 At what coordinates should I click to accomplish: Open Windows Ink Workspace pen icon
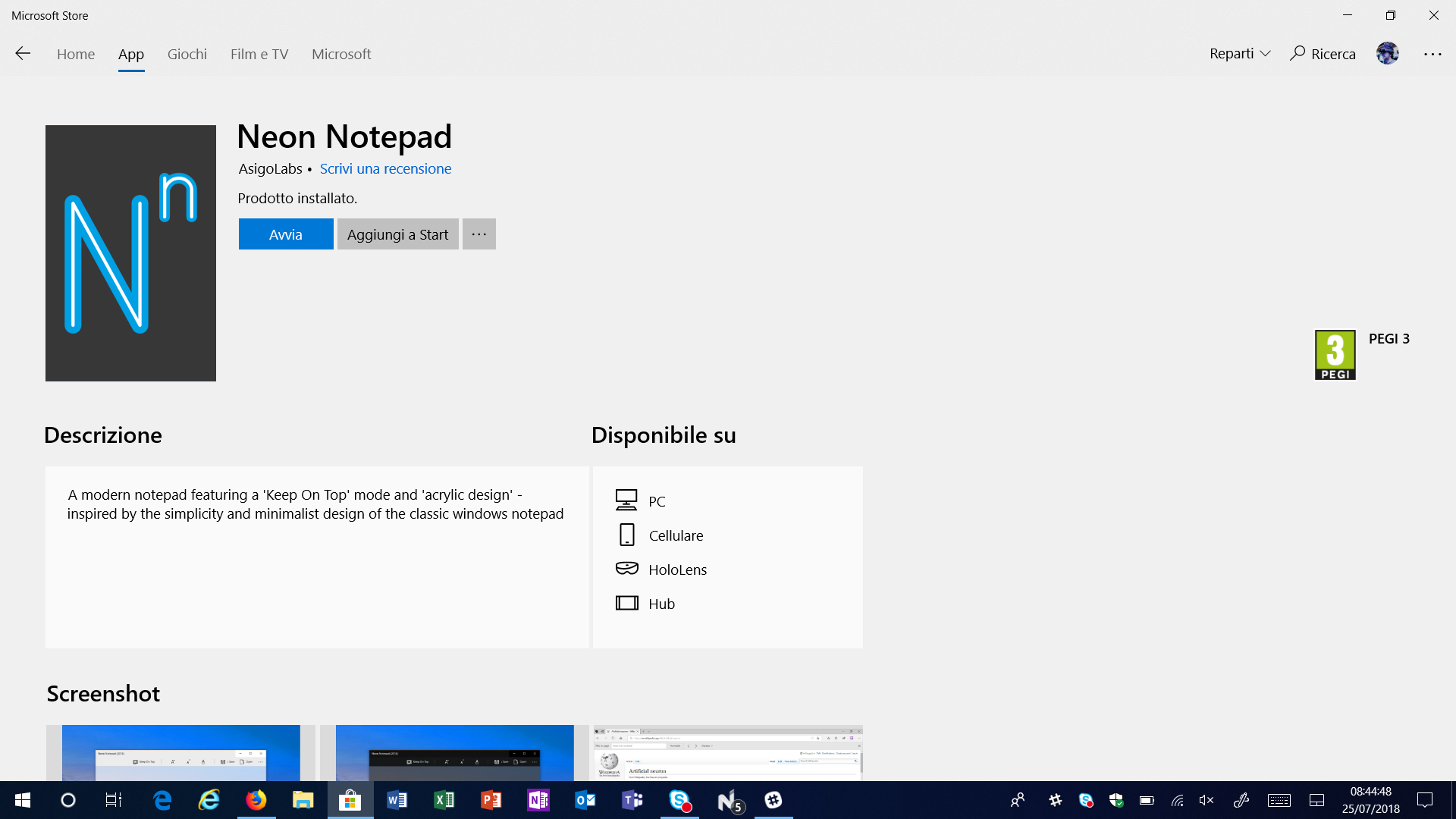pyautogui.click(x=1241, y=800)
